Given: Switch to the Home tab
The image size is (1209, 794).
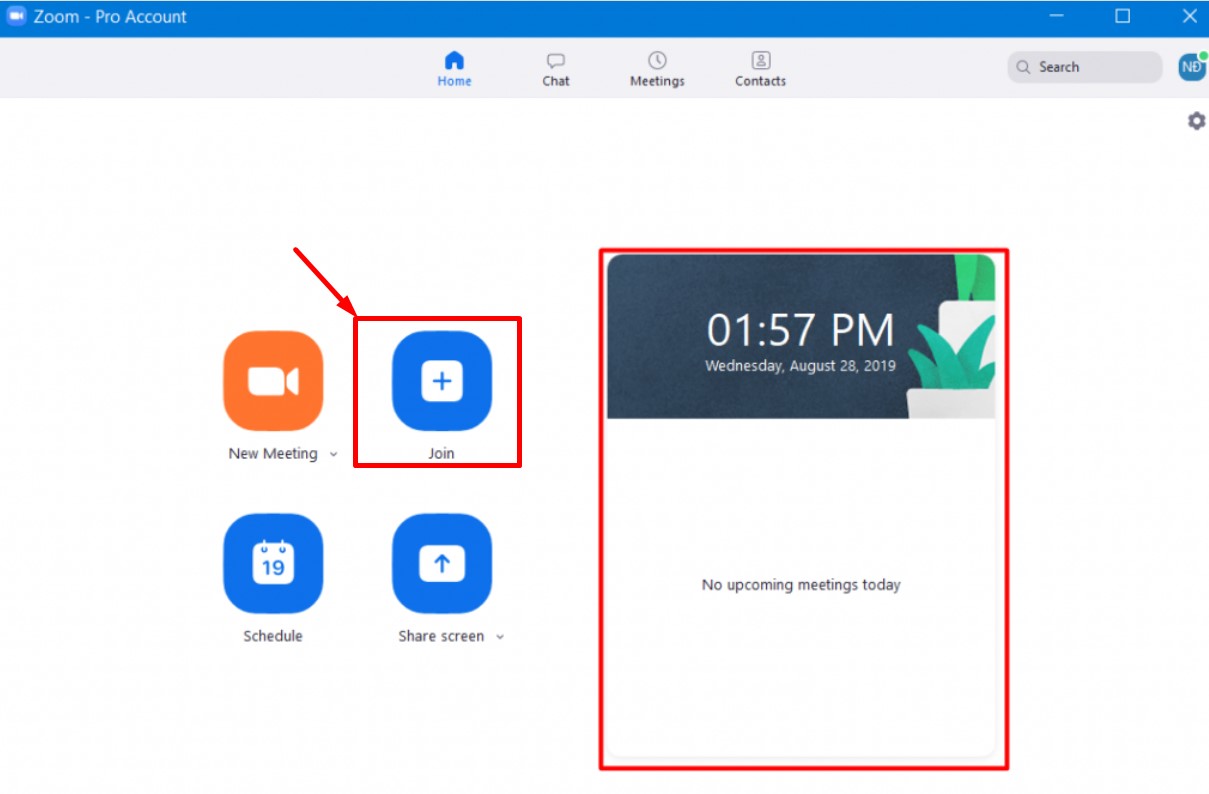Looking at the screenshot, I should 454,69.
